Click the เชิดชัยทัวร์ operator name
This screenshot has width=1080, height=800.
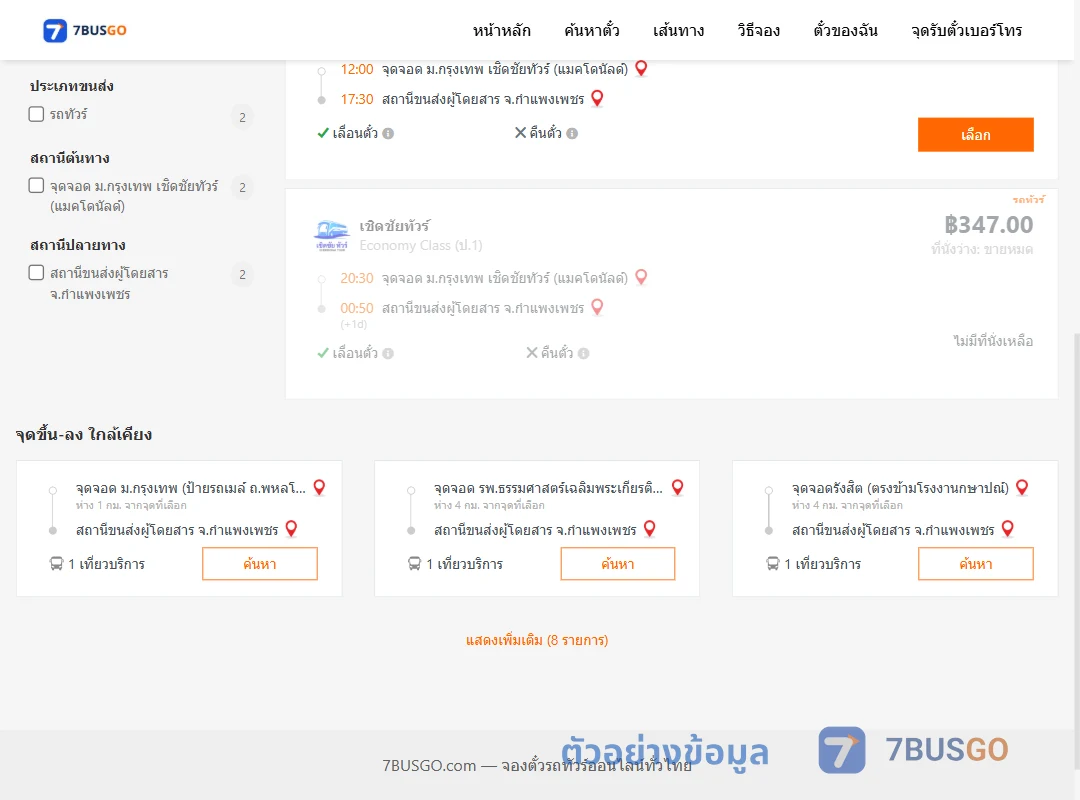point(395,226)
